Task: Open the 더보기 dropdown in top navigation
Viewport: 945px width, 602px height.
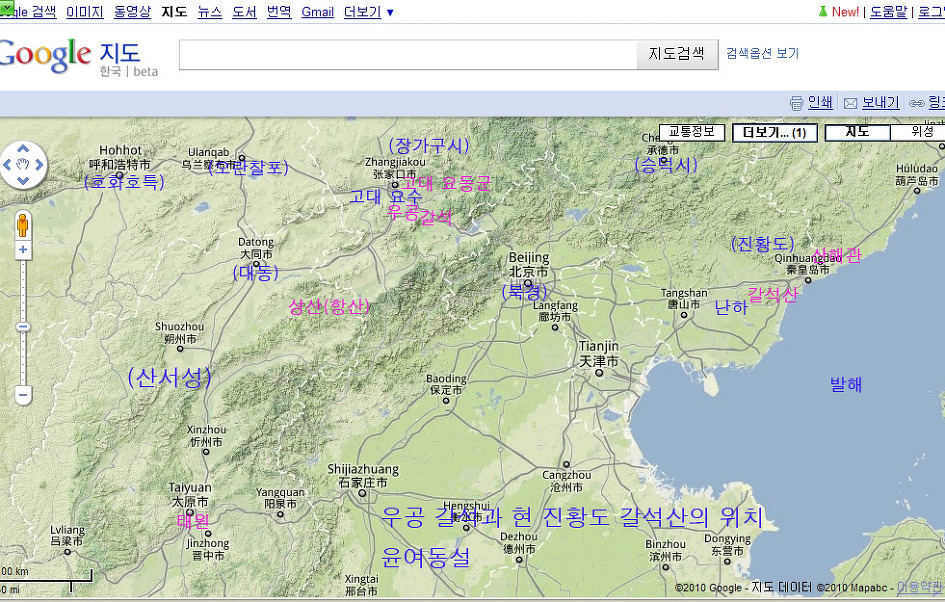Action: click(x=368, y=12)
